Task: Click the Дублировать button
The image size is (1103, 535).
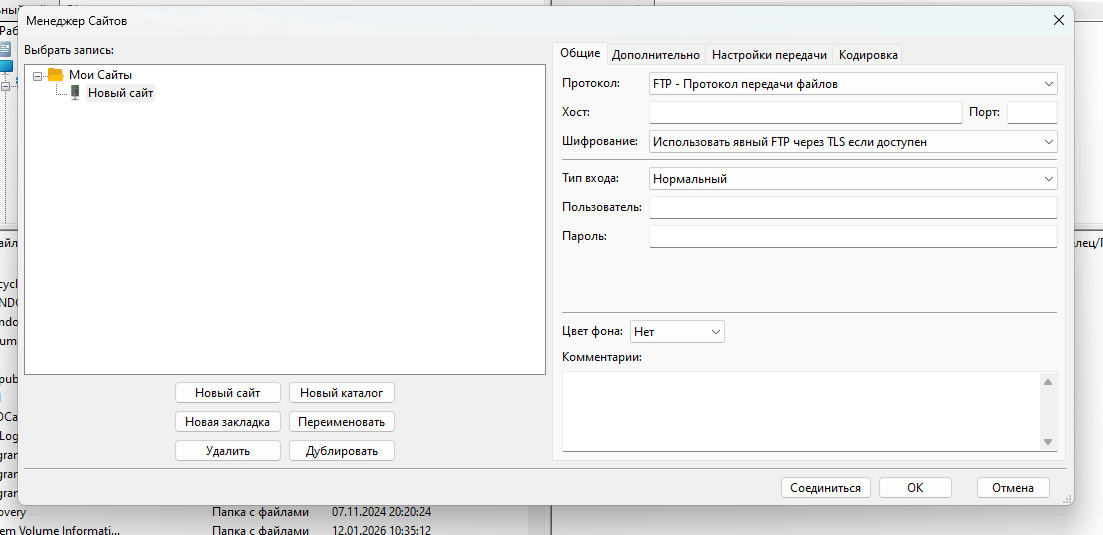Action: 341,451
